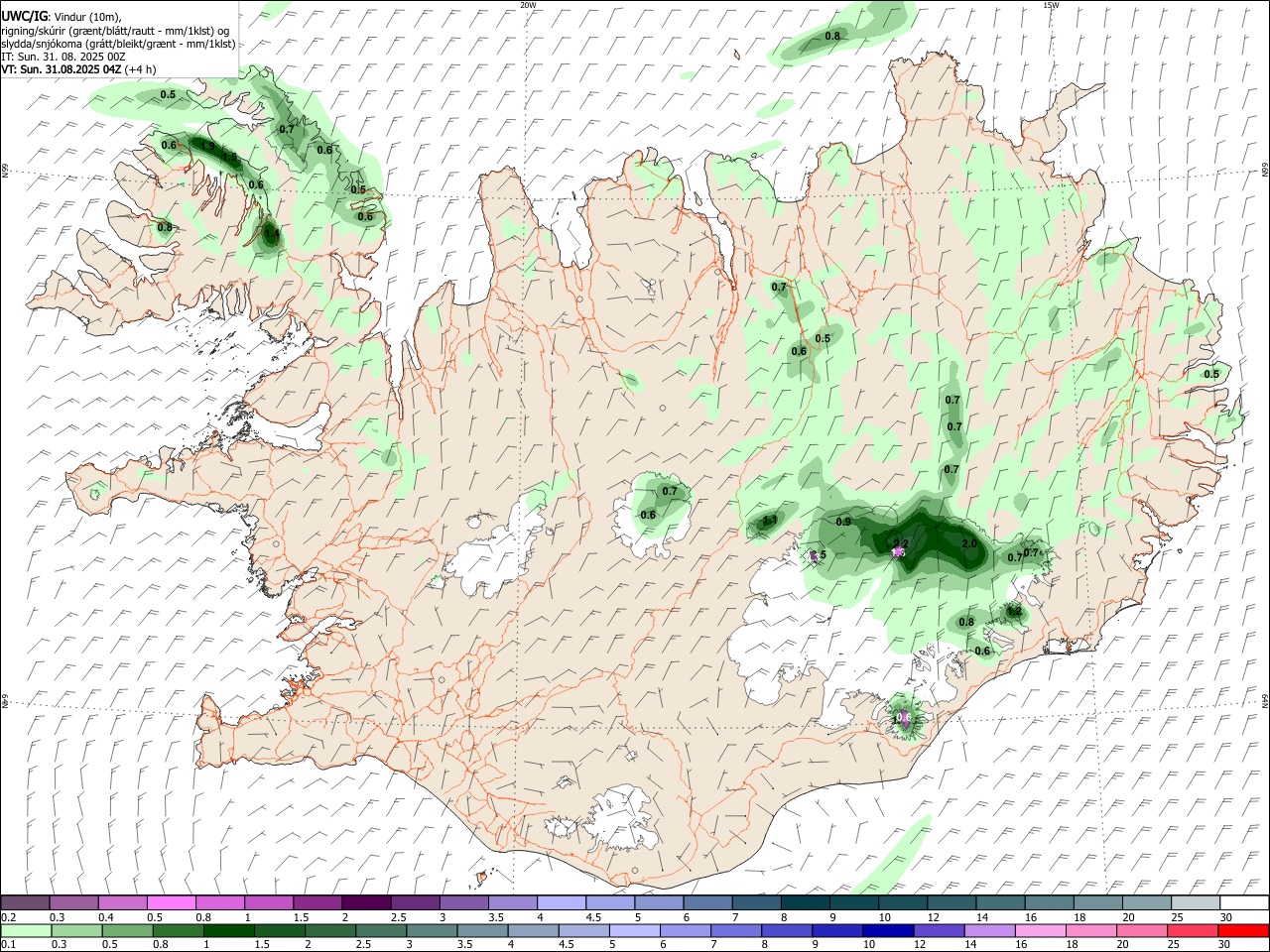The width and height of the screenshot is (1270, 952).
Task: Click the lavender swatch between 14 and 16
Action: point(988,931)
